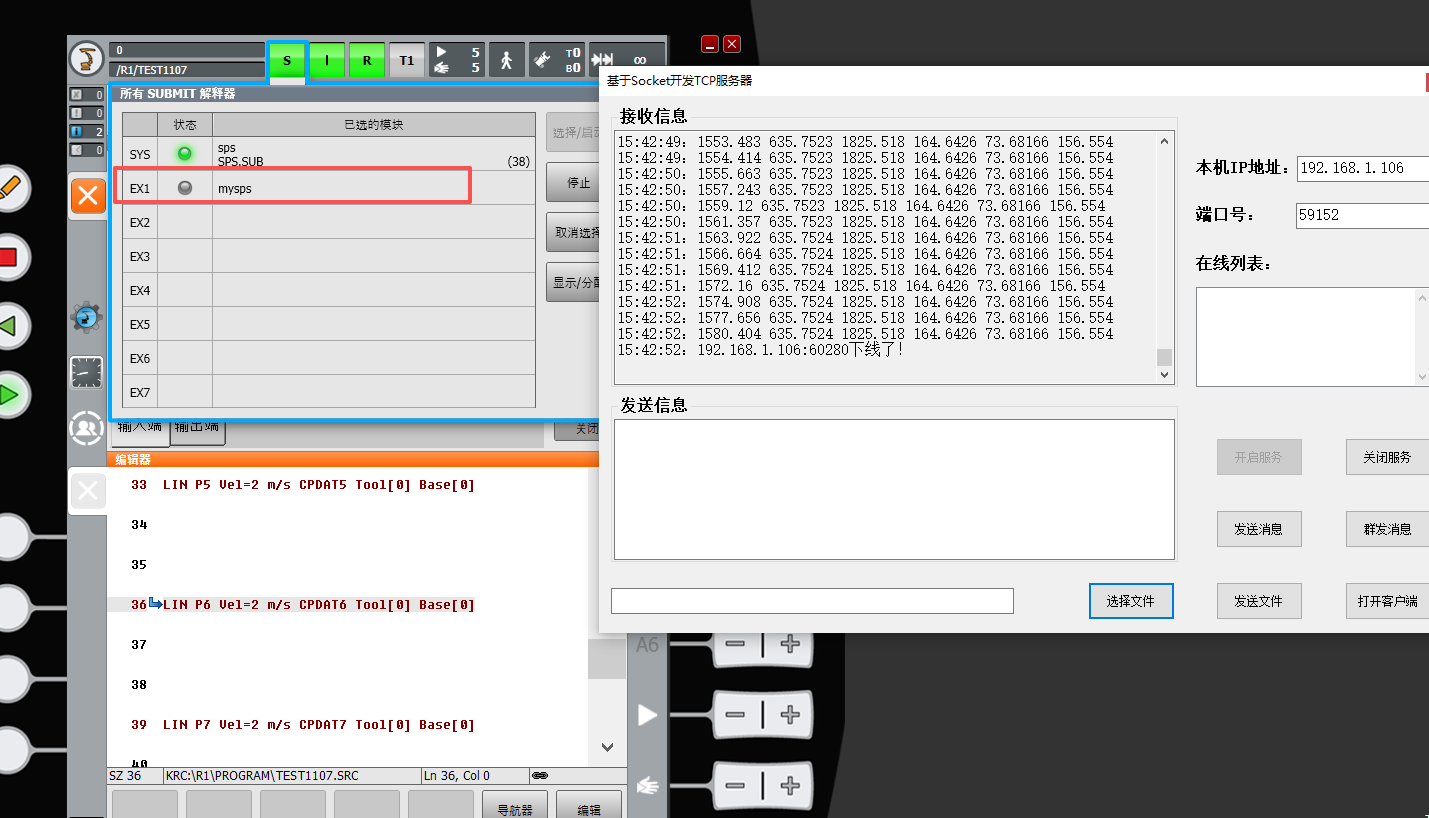This screenshot has width=1429, height=818.
Task: Click the A6 axis plus jog key
Action: click(x=790, y=644)
